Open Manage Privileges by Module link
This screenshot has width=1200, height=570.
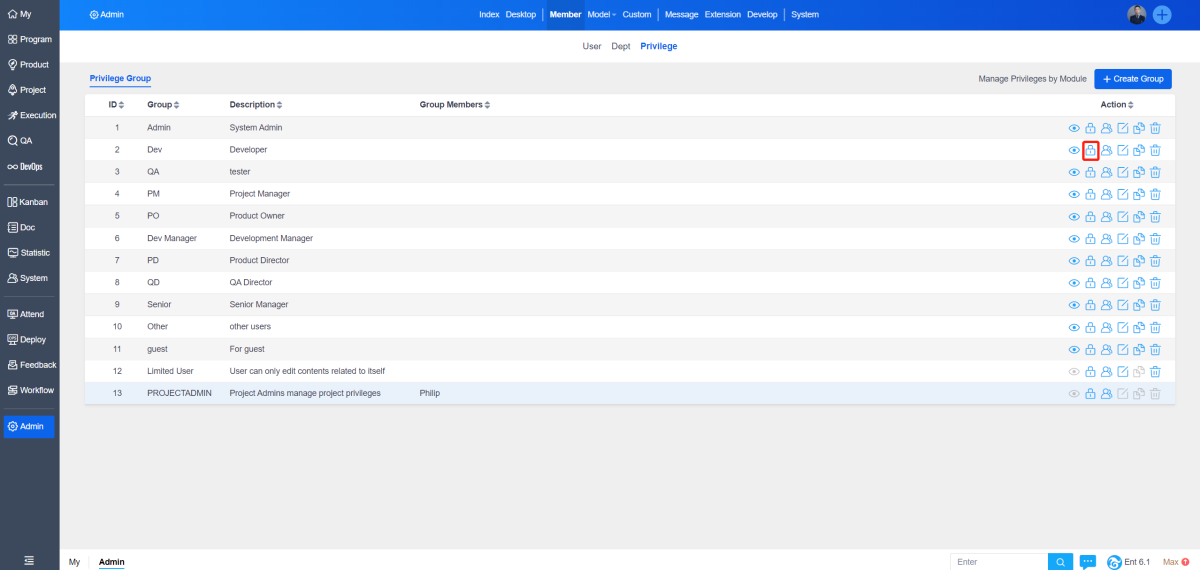tap(1032, 79)
